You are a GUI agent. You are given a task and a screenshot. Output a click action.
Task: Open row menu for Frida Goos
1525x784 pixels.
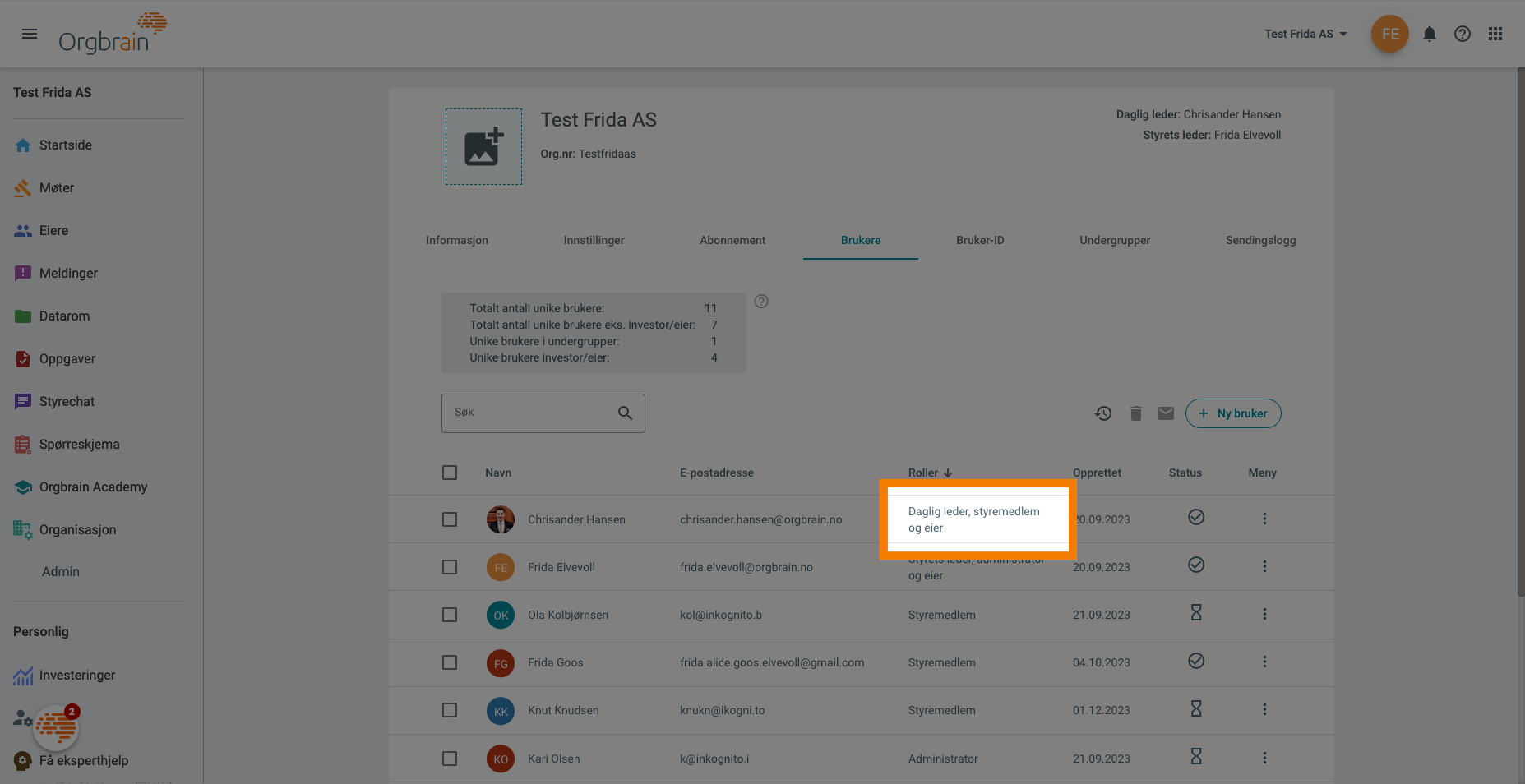point(1264,662)
